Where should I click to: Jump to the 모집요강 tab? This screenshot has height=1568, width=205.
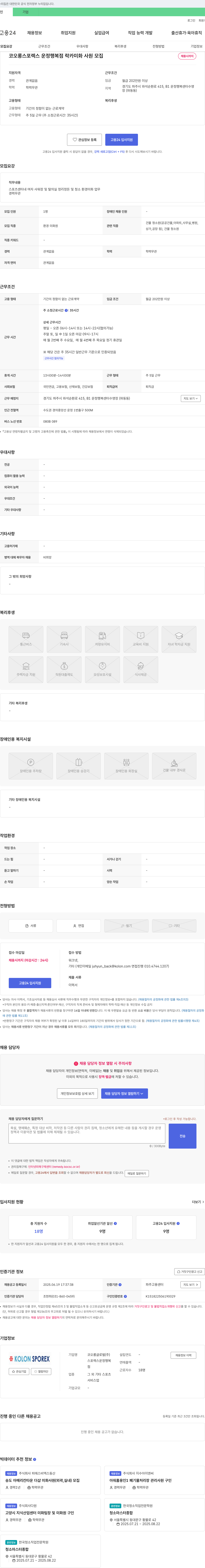click(6, 46)
